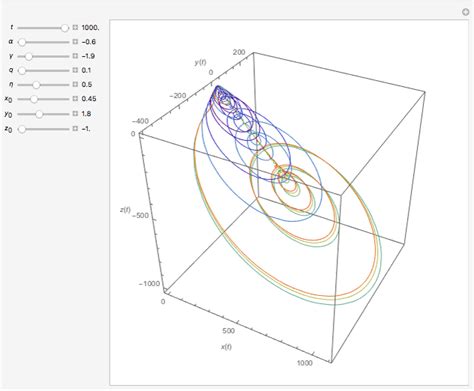Click the t slider thumb

65,28
